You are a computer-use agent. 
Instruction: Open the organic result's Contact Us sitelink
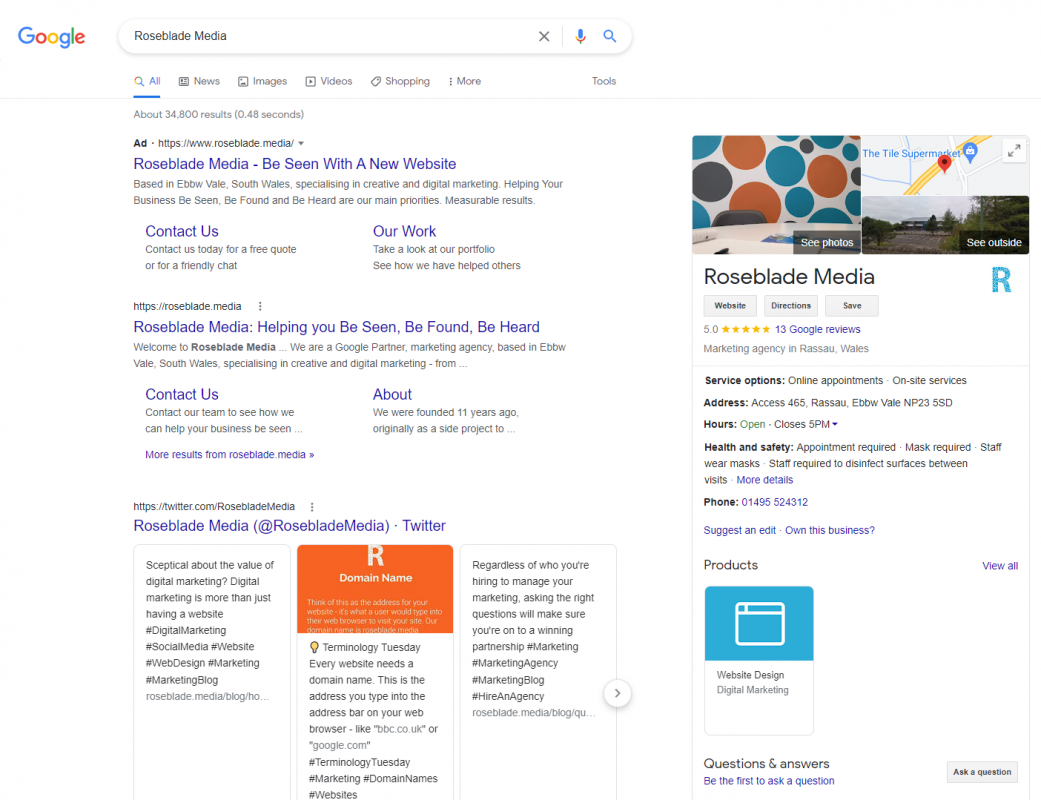point(182,394)
